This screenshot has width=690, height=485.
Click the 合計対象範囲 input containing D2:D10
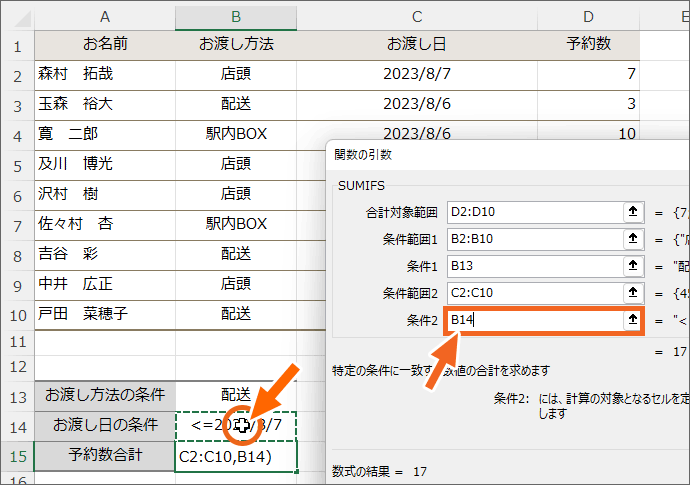[x=535, y=212]
